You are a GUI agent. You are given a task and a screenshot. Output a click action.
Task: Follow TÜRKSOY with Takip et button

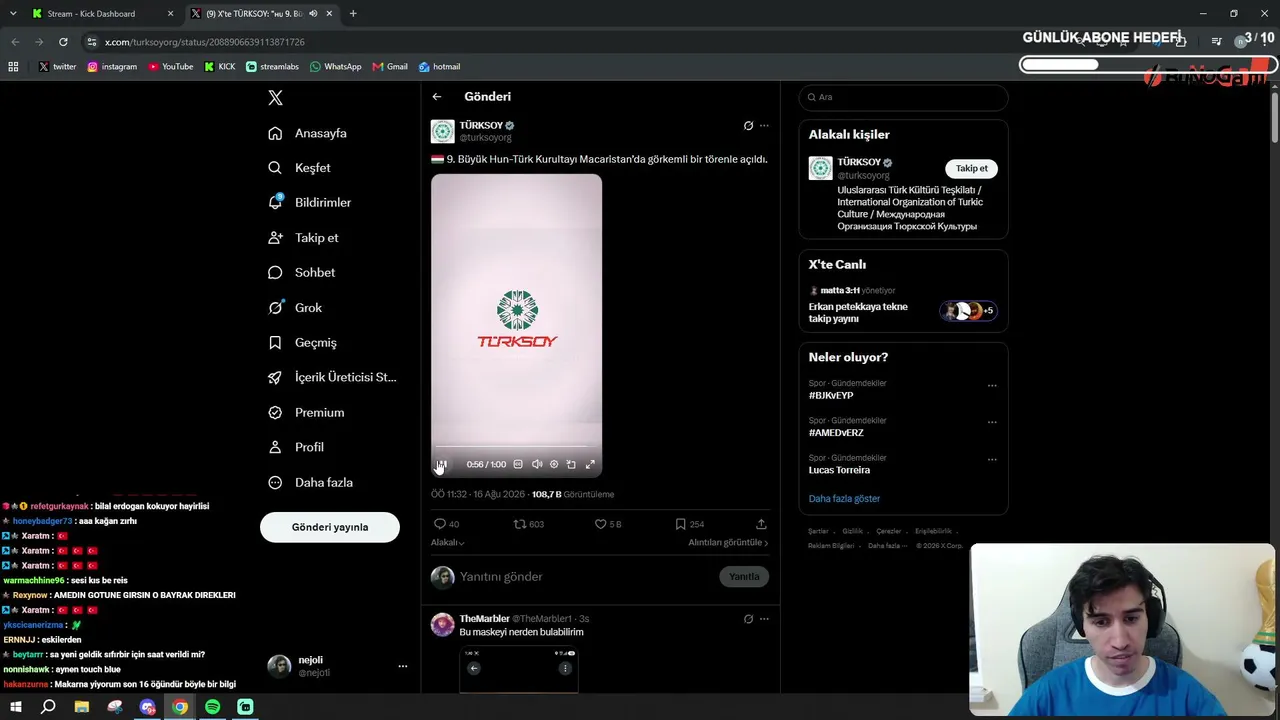971,168
